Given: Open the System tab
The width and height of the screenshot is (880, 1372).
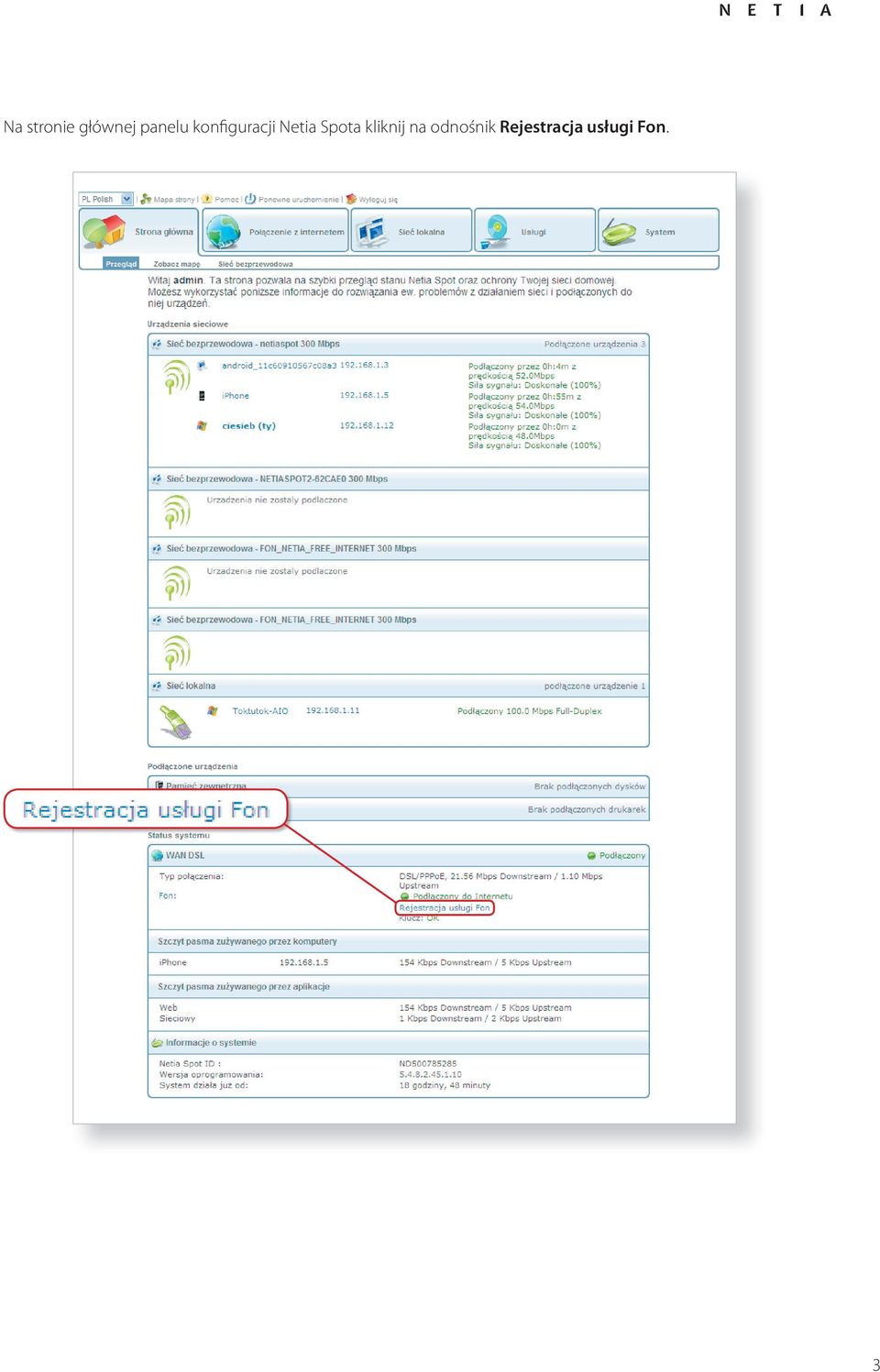Looking at the screenshot, I should tap(658, 231).
